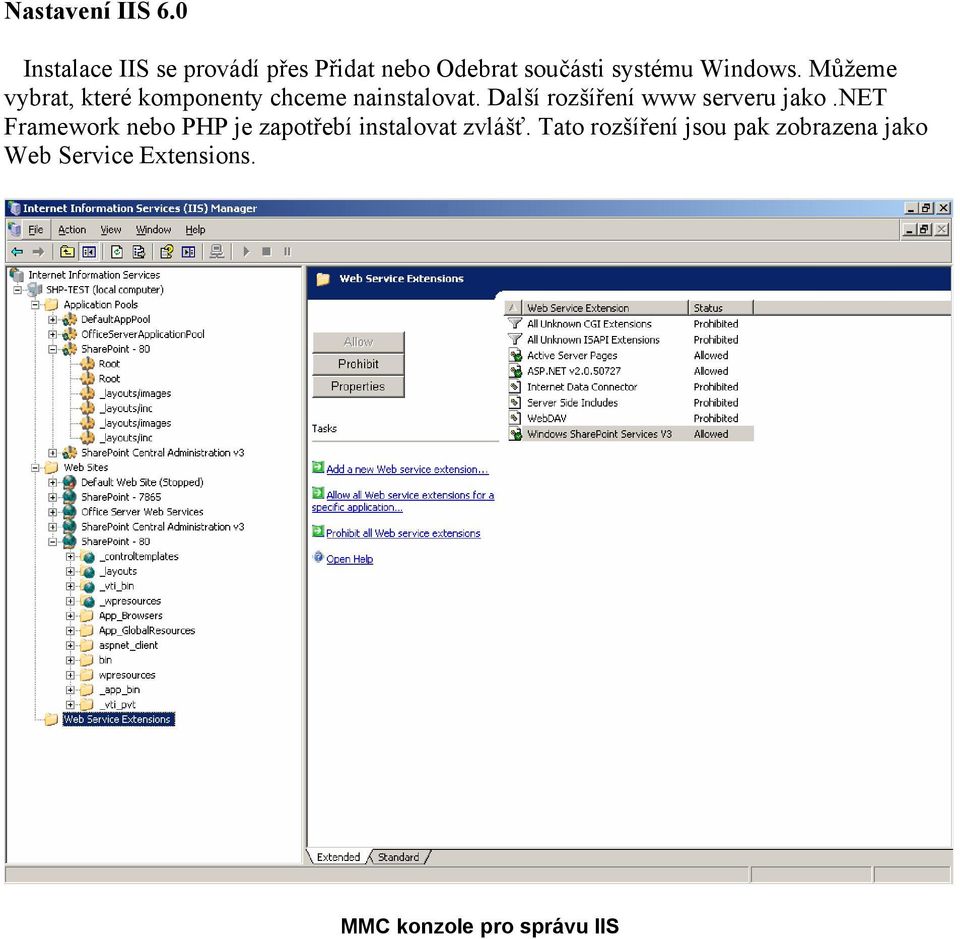Click the Office Server Web Services globe icon

pos(70,512)
